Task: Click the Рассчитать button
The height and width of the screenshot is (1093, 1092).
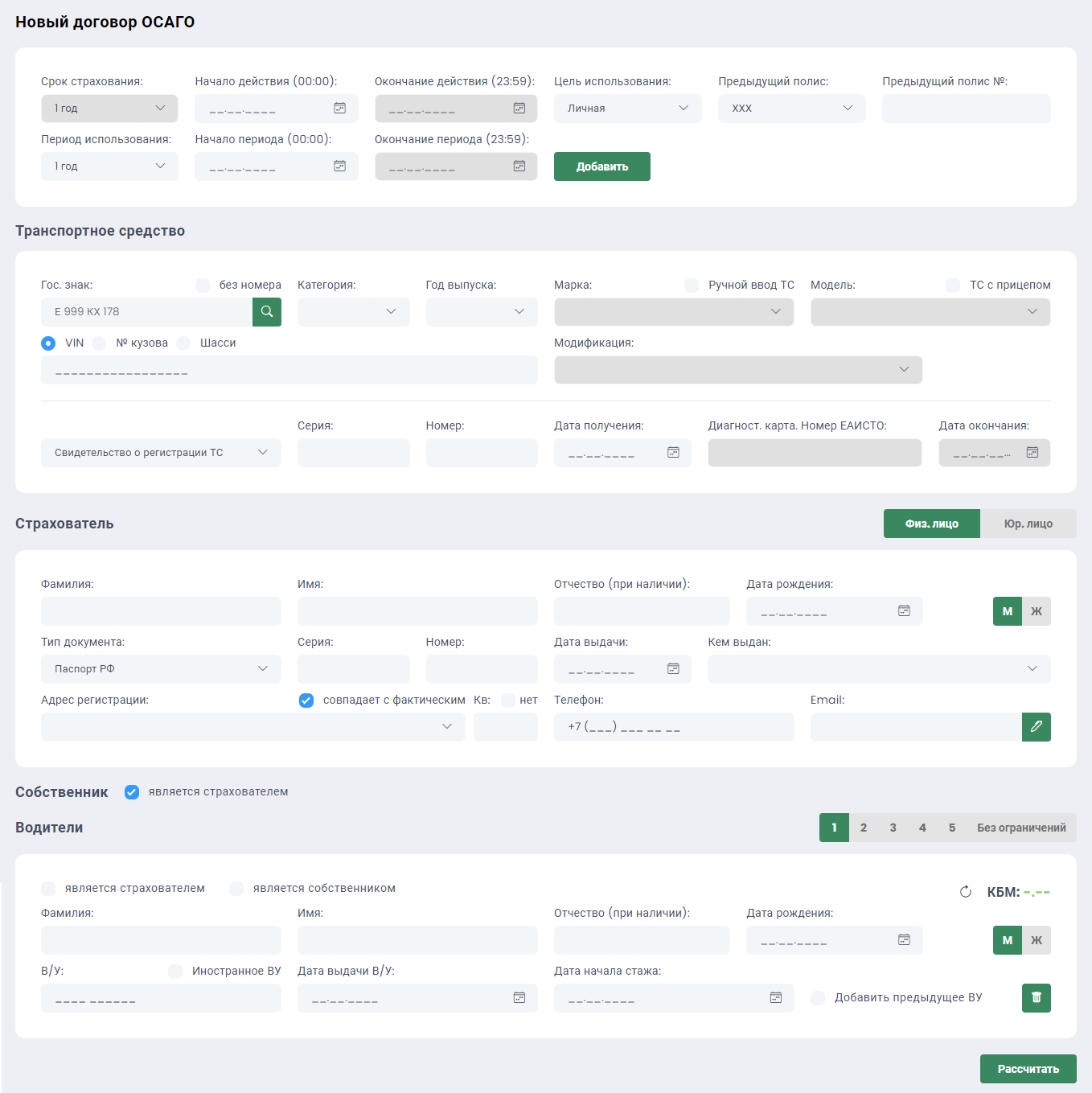Action: [1028, 1069]
